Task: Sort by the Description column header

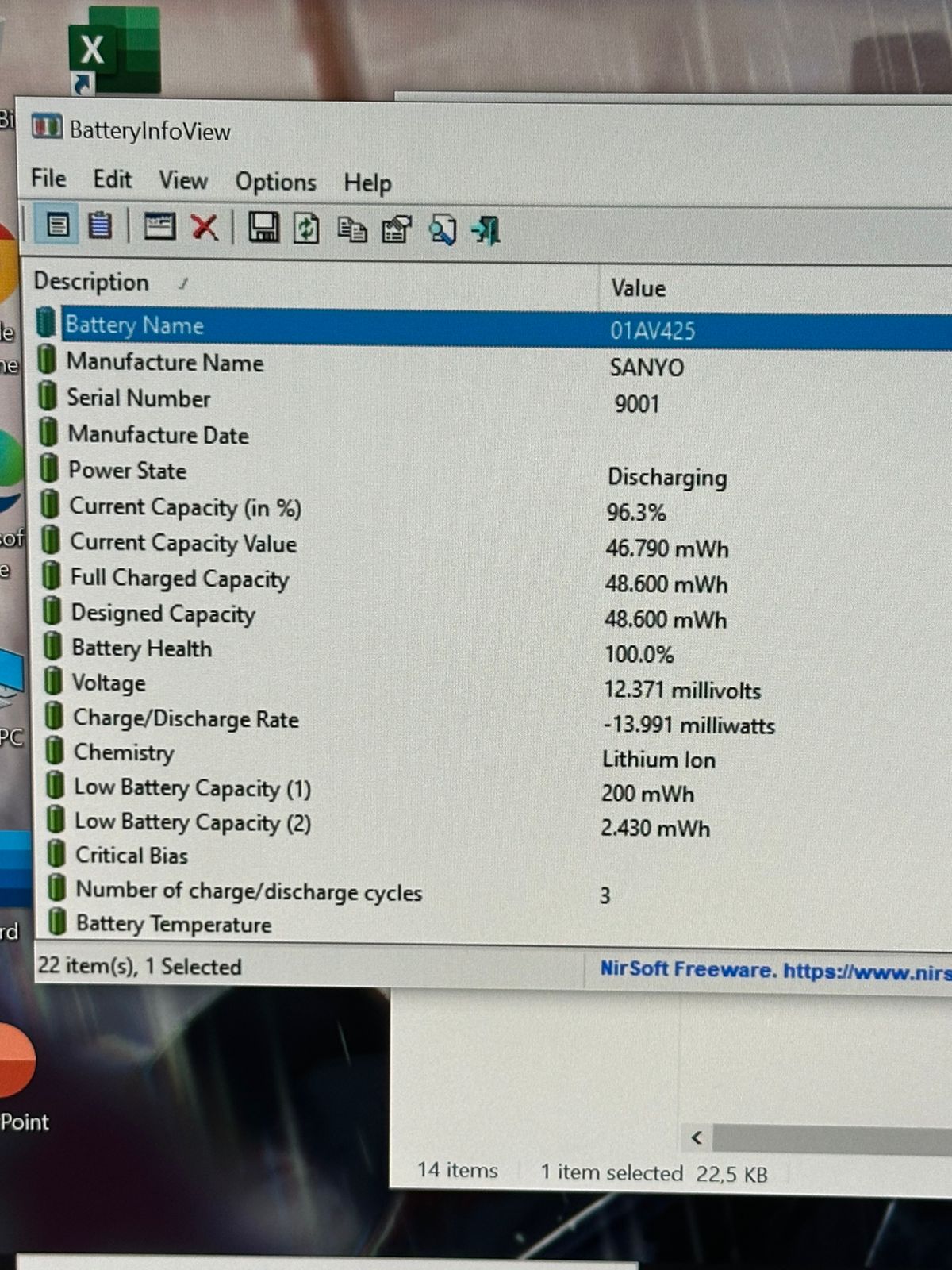Action: pos(91,283)
